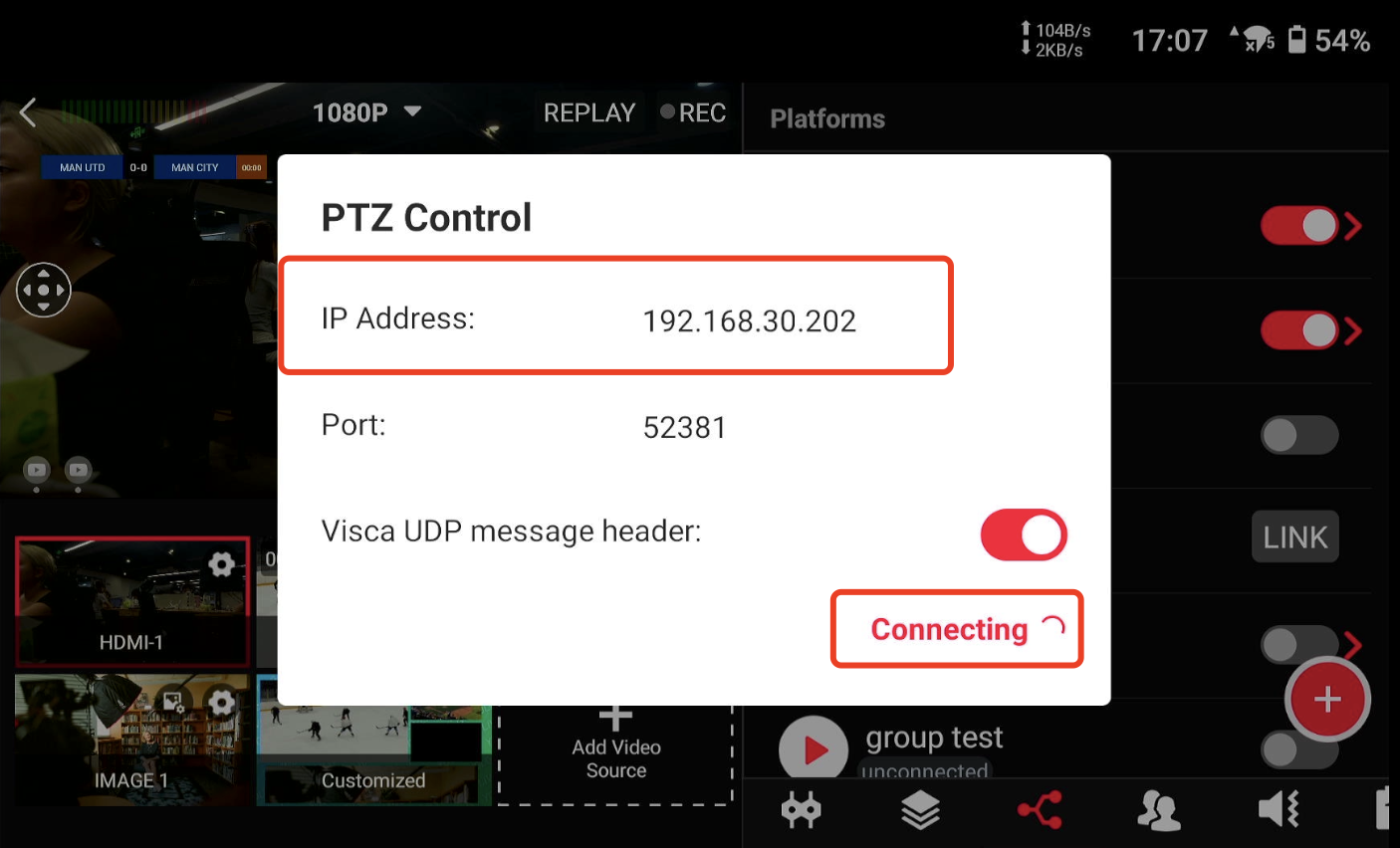Enable the third platform toggle
The width and height of the screenshot is (1400, 848).
point(1299,435)
